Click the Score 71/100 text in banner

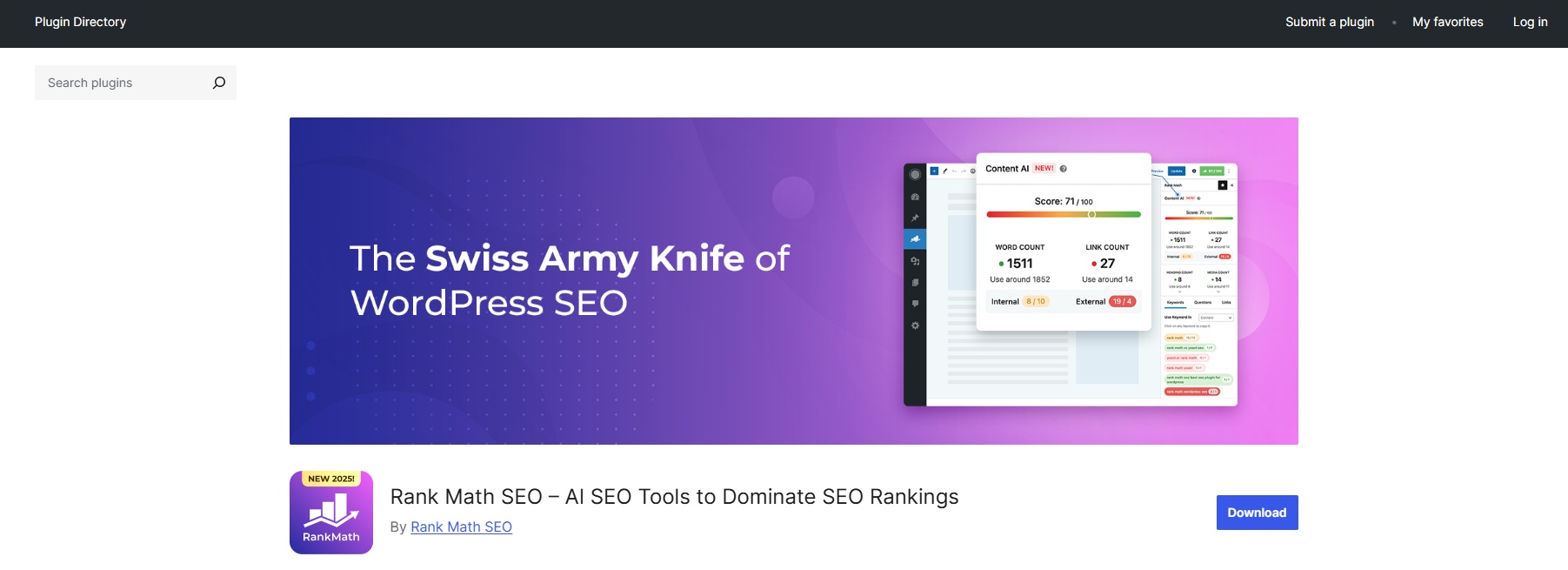tap(1063, 201)
